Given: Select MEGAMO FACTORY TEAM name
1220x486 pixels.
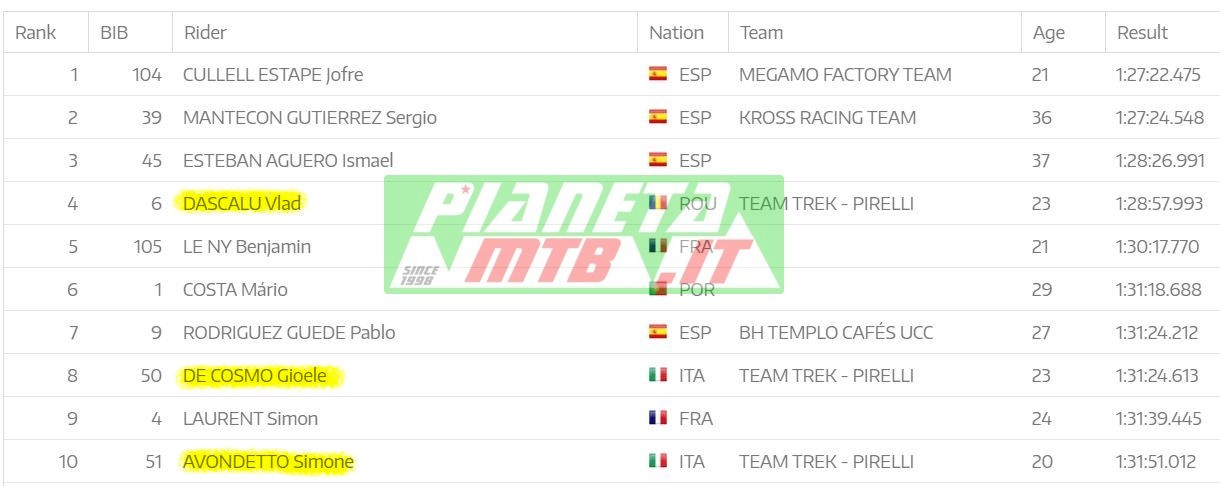Looking at the screenshot, I should pyautogui.click(x=845, y=75).
